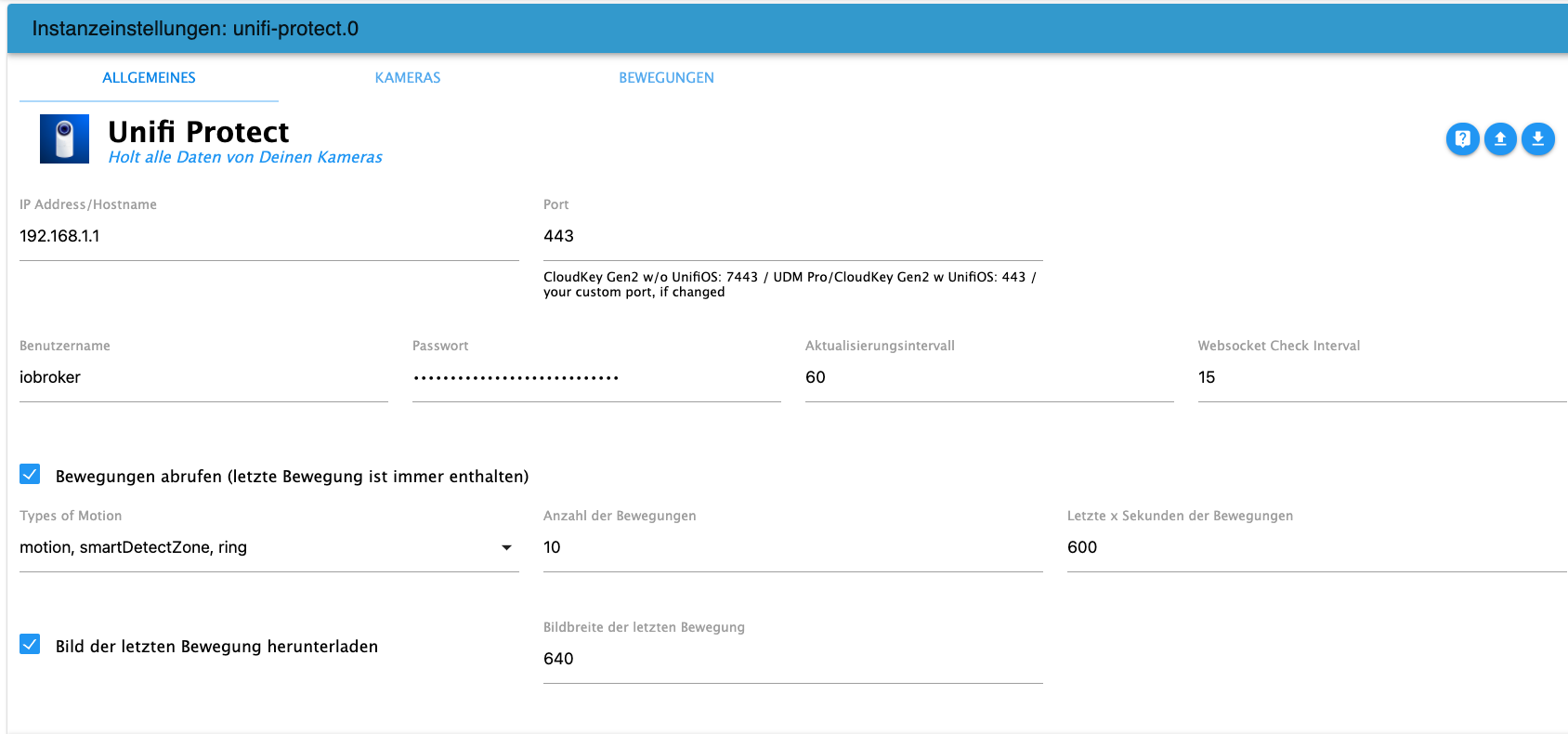Click 'Instanzeinstellungen: unifi-protect.0' title

pyautogui.click(x=195, y=29)
